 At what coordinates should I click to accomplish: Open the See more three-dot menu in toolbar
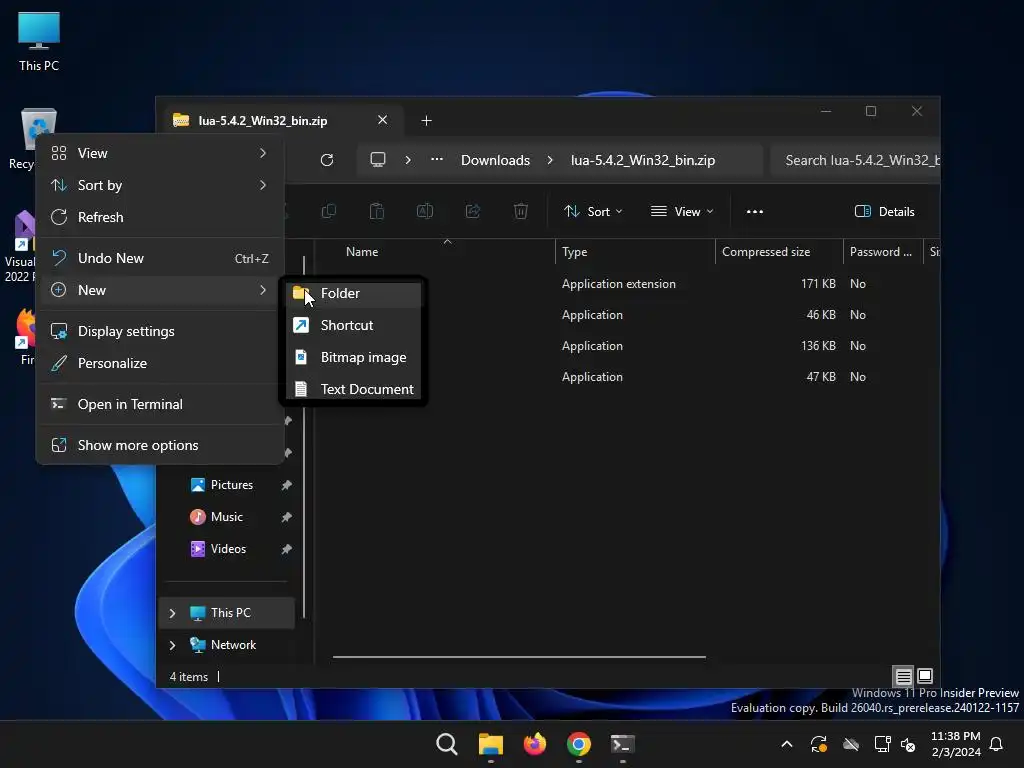pos(755,212)
